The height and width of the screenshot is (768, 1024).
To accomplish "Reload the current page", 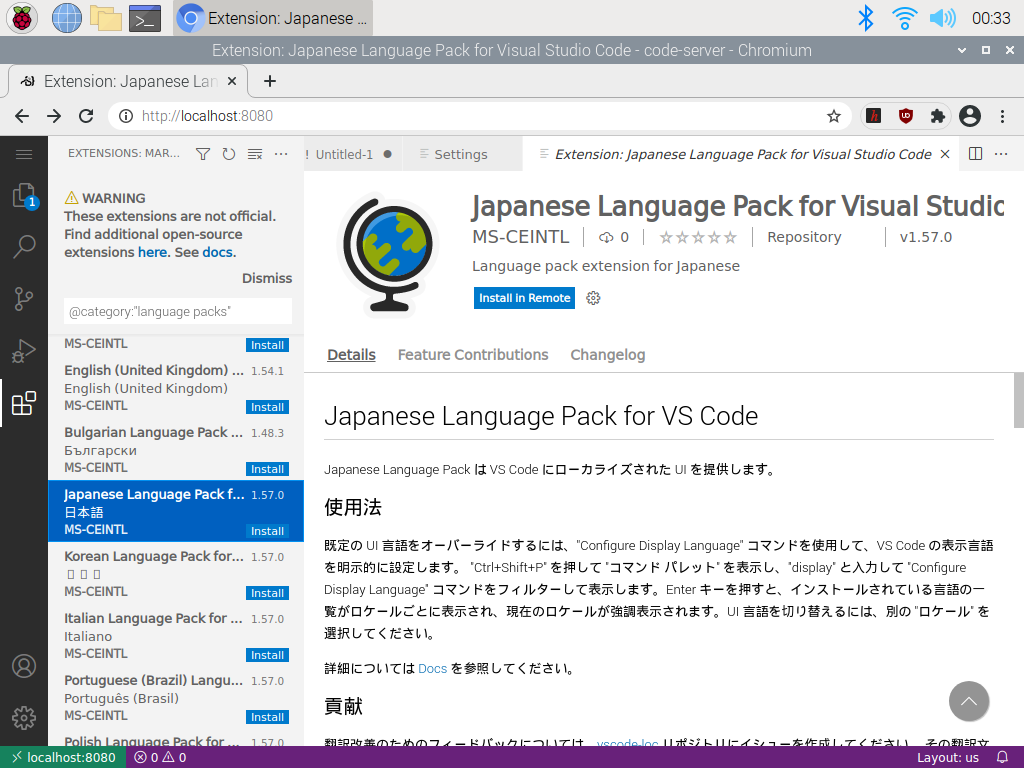I will point(86,116).
